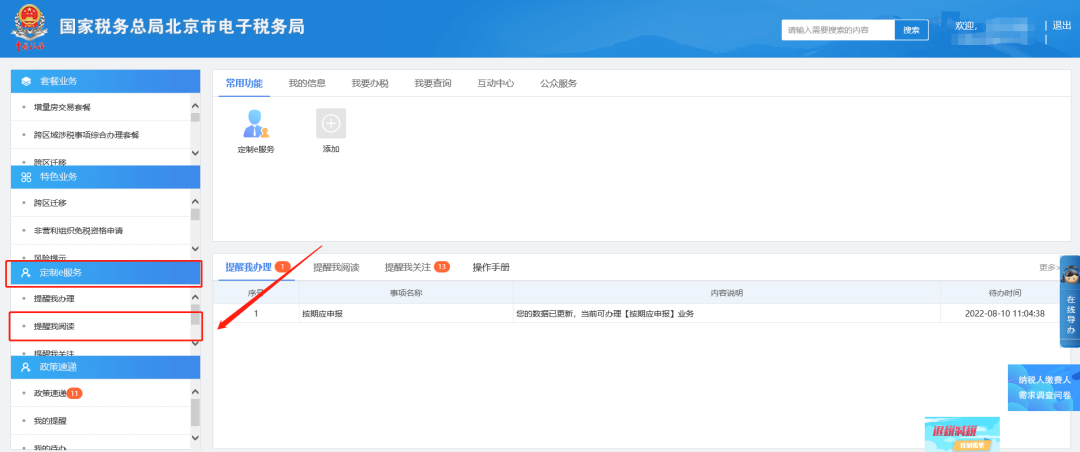
Task: Click the tax bureau emblem logo
Action: pos(29,29)
